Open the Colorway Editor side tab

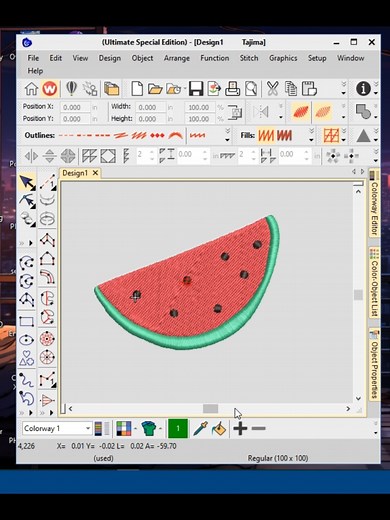pyautogui.click(x=374, y=204)
